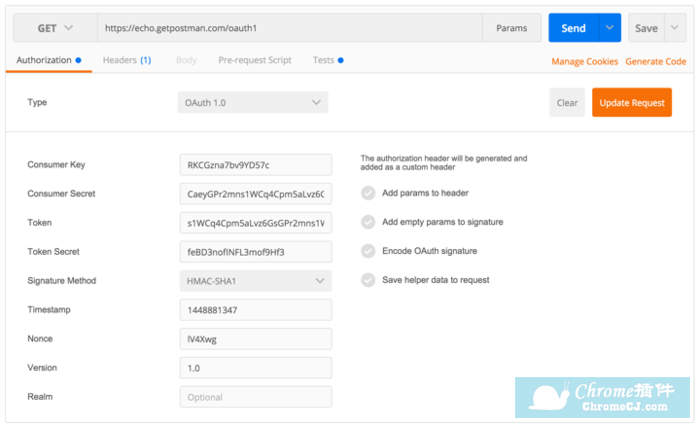The image size is (700, 428).
Task: Toggle Add empty params to signature
Action: [x=368, y=222]
